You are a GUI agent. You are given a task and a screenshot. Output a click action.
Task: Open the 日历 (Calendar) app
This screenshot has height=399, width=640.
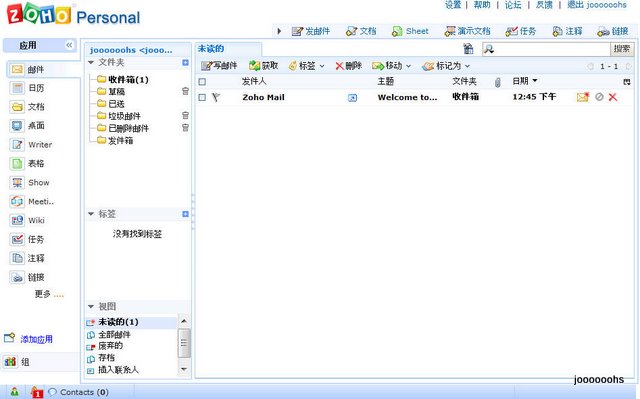click(28, 88)
